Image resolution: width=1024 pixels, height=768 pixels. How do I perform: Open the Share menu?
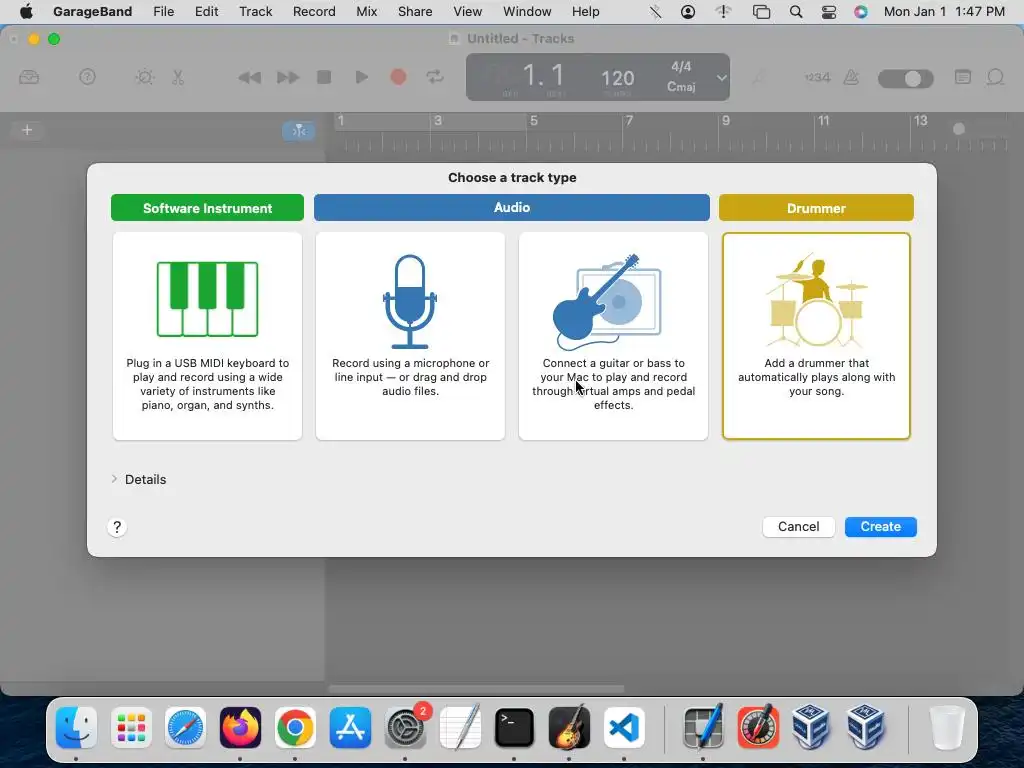point(415,11)
